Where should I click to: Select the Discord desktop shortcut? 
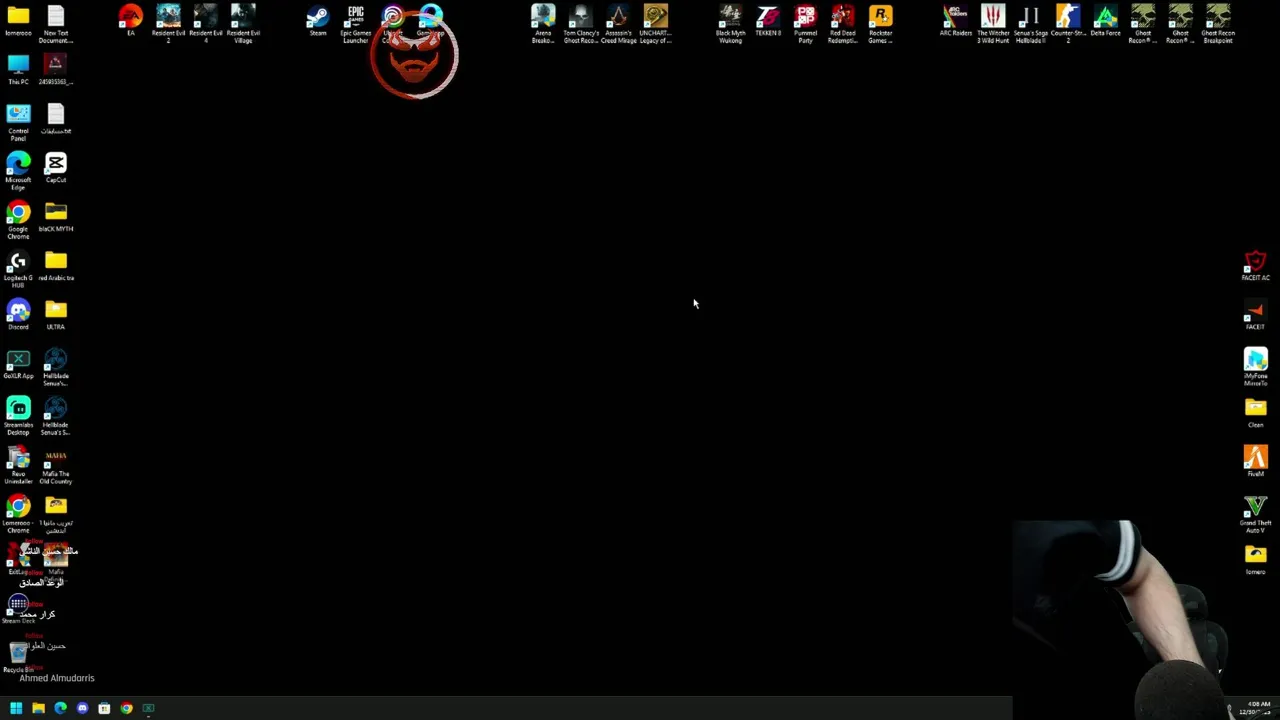point(18,314)
